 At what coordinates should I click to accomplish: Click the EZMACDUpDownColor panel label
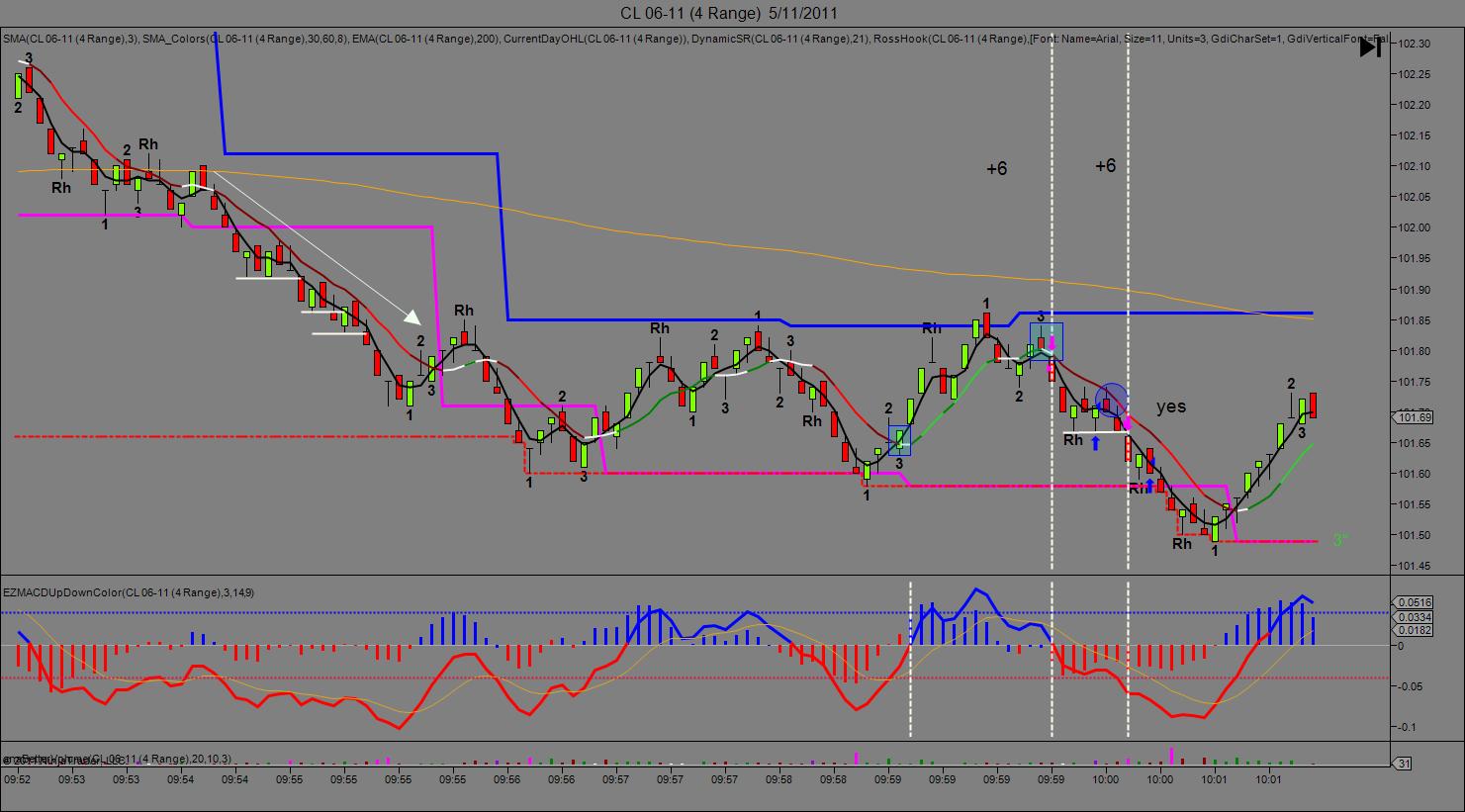pos(129,592)
